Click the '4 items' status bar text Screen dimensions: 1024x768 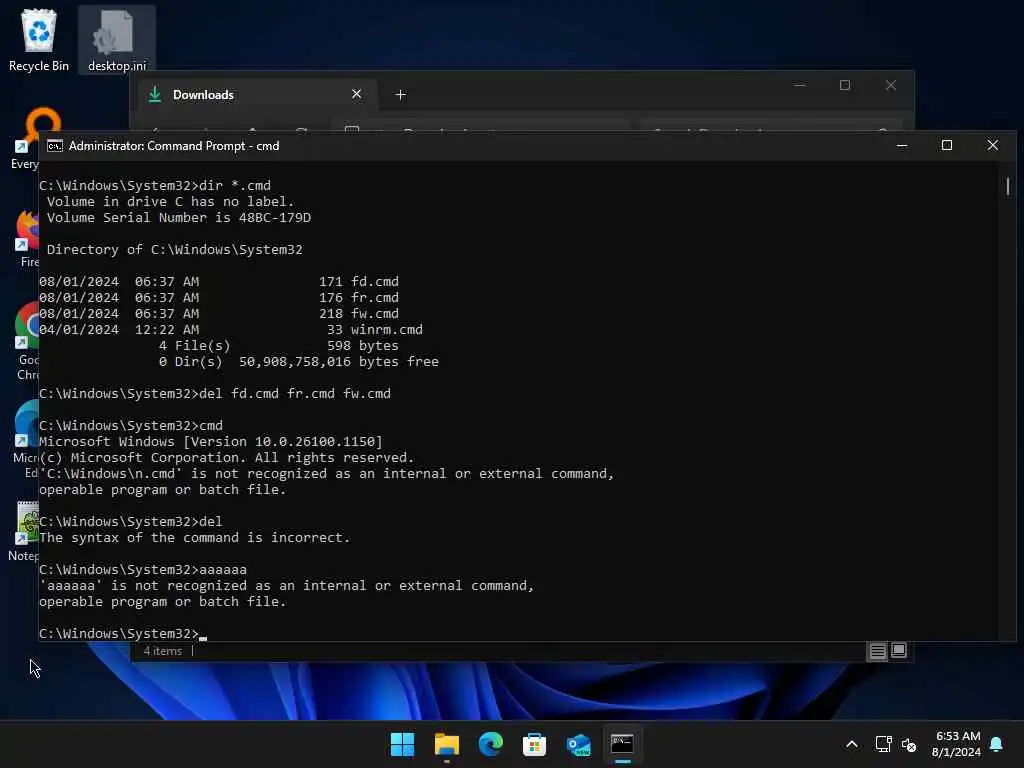(x=163, y=651)
